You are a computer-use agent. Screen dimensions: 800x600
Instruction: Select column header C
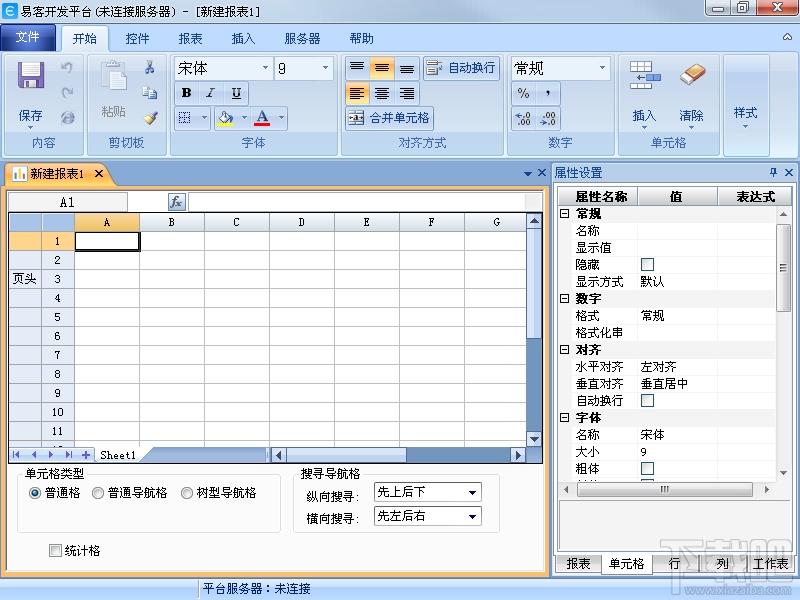click(x=236, y=222)
